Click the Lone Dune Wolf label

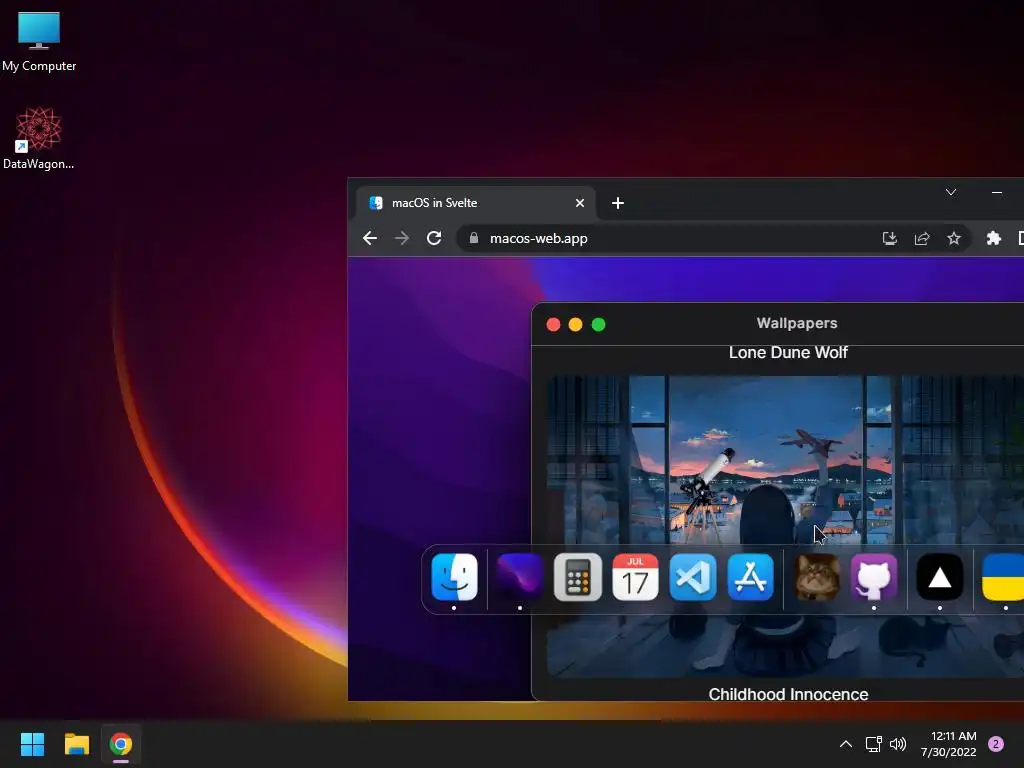[788, 353]
